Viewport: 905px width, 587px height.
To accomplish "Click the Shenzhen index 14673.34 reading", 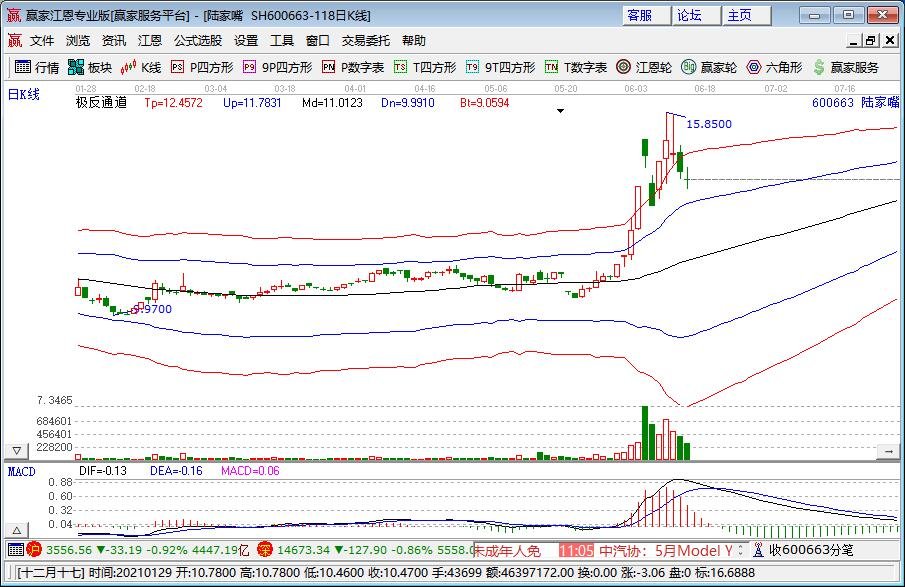I will click(303, 550).
